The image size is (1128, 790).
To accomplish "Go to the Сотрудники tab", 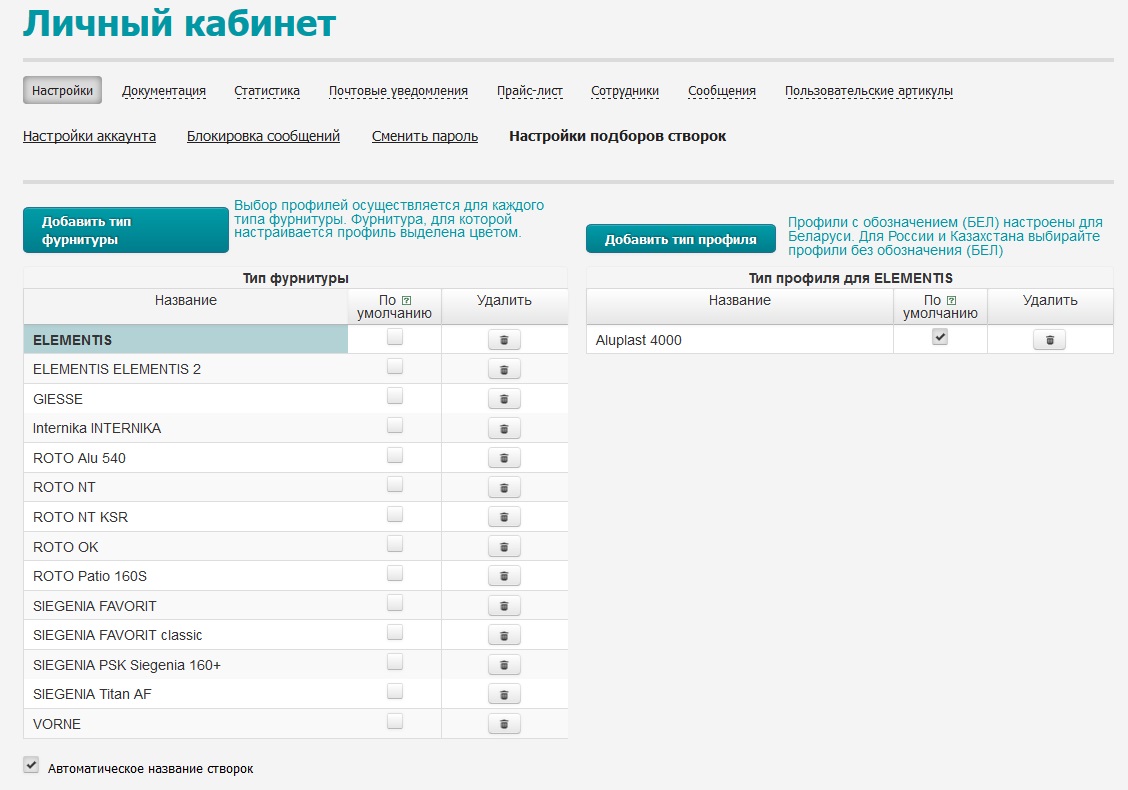I will pyautogui.click(x=625, y=91).
